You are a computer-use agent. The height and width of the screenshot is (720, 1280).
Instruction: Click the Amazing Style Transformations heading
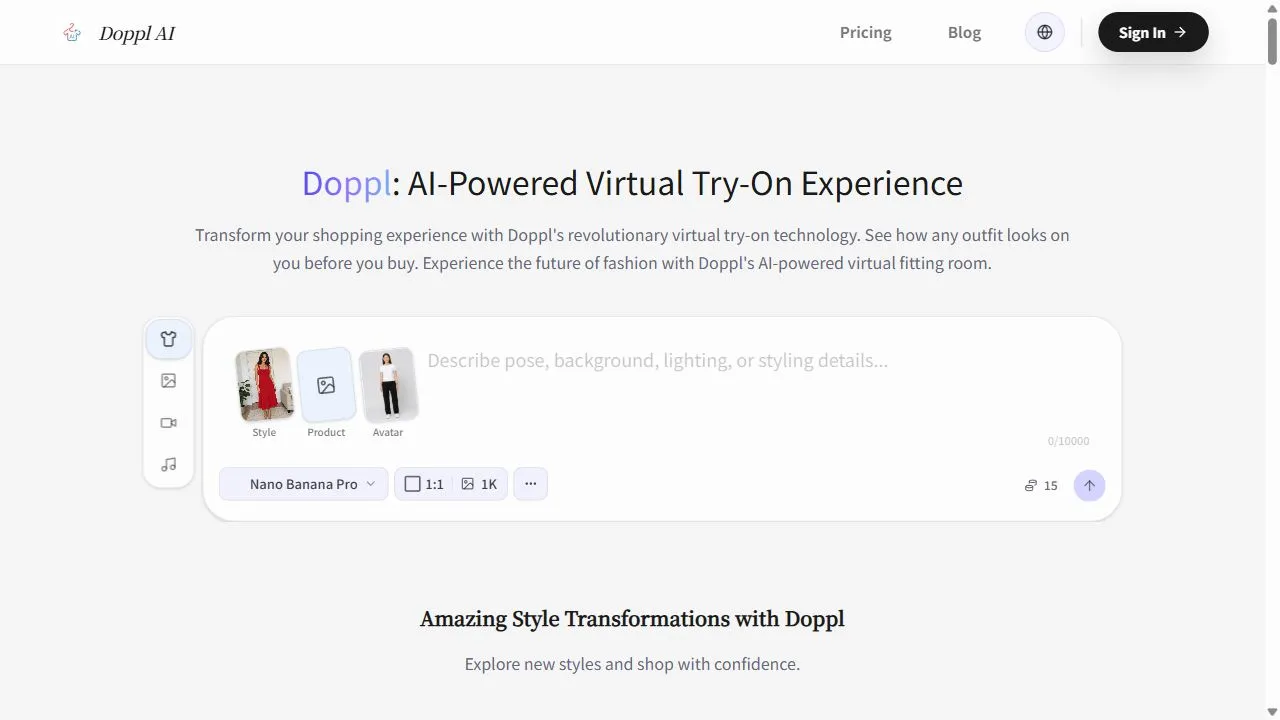point(632,619)
